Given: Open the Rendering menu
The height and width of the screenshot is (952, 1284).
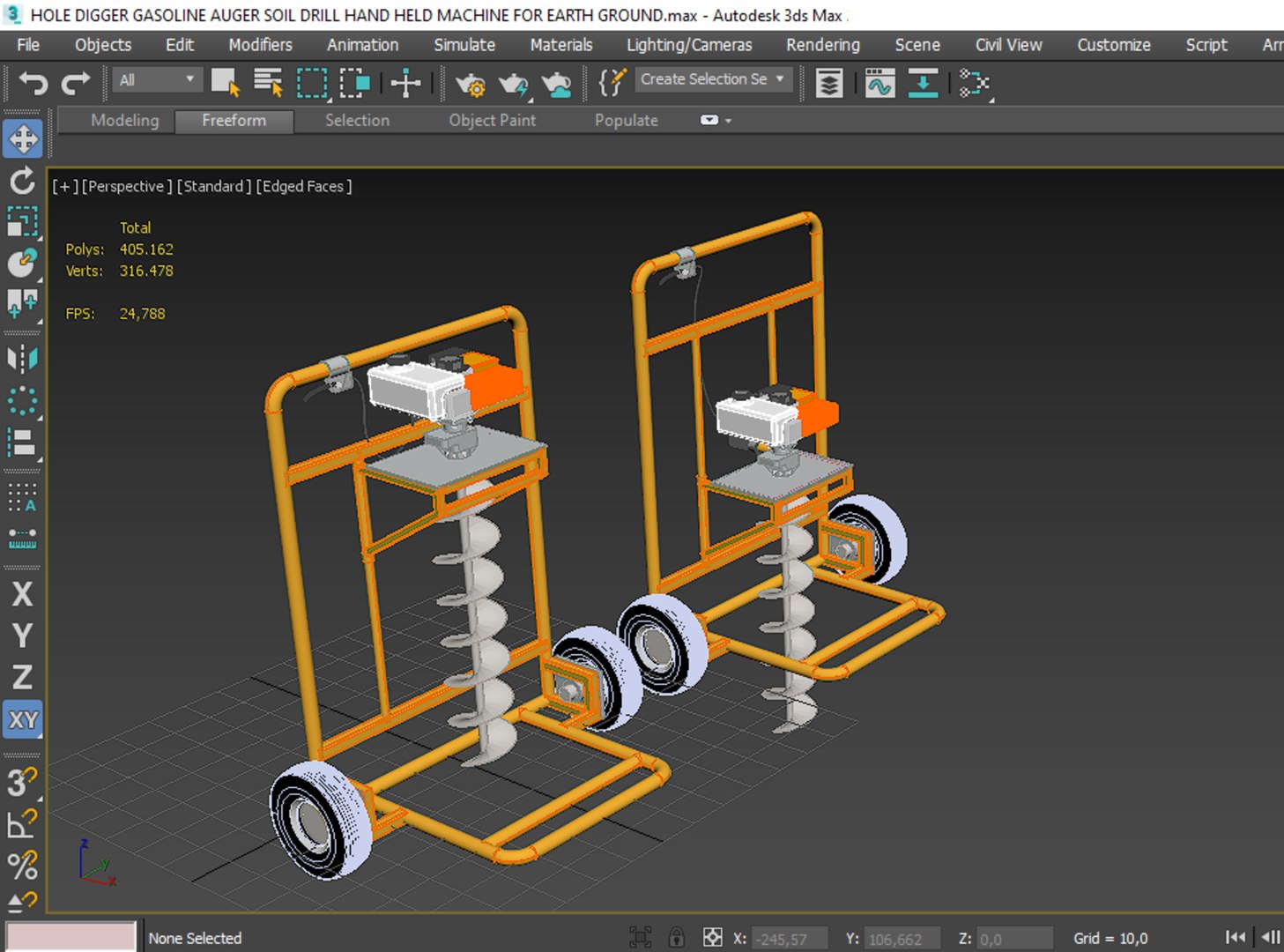Looking at the screenshot, I should (x=823, y=45).
